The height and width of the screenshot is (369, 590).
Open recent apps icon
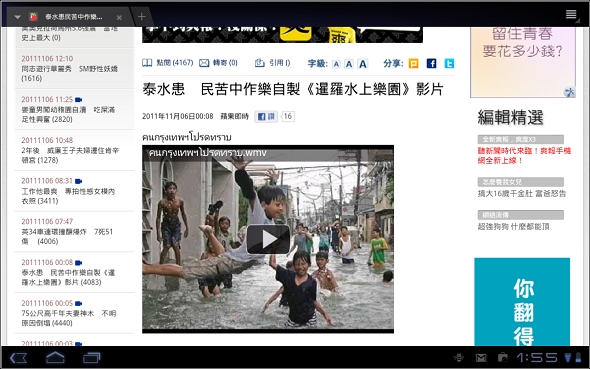pos(92,357)
